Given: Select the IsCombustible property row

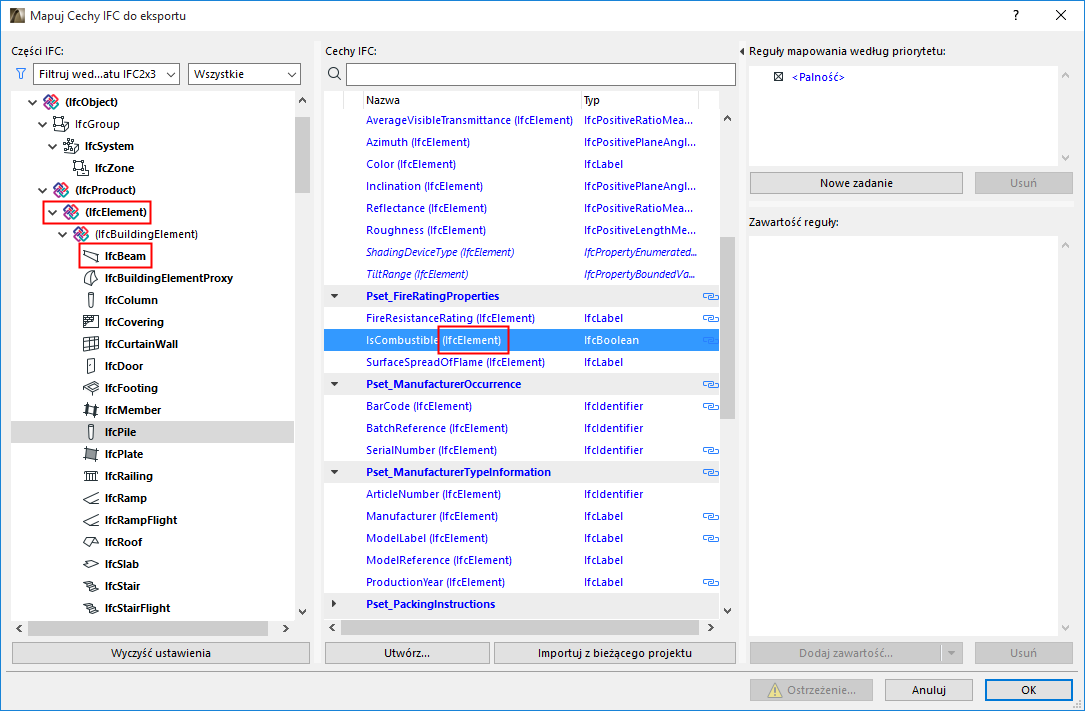Looking at the screenshot, I should 521,340.
